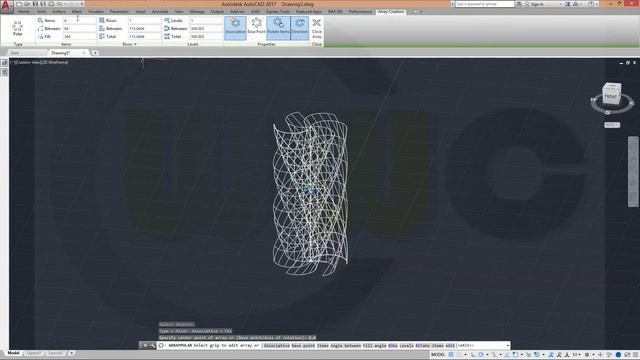
Task: Open the Quick Access toolbar dropdown arrow
Action: point(82,4)
